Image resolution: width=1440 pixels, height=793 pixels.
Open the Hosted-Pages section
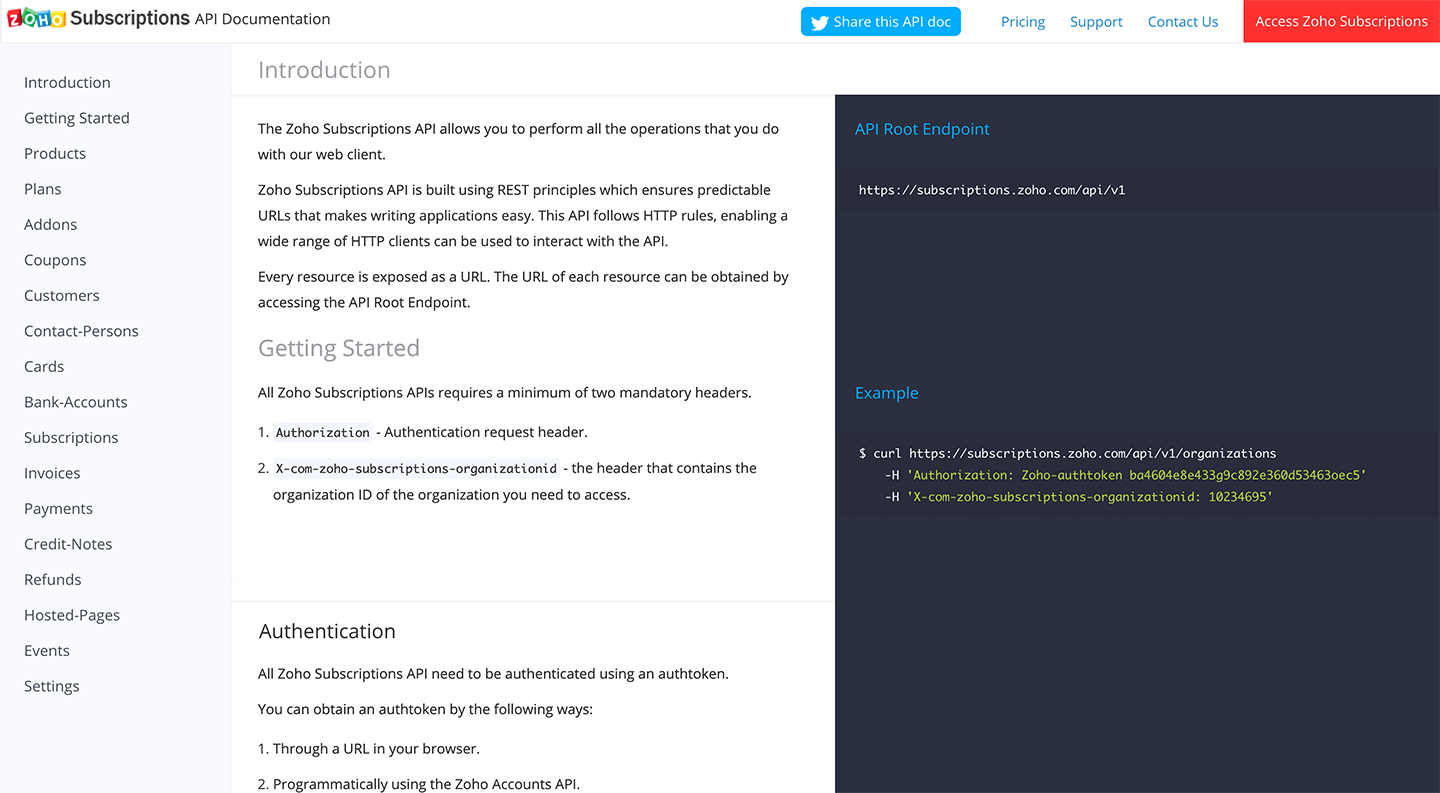coord(72,615)
